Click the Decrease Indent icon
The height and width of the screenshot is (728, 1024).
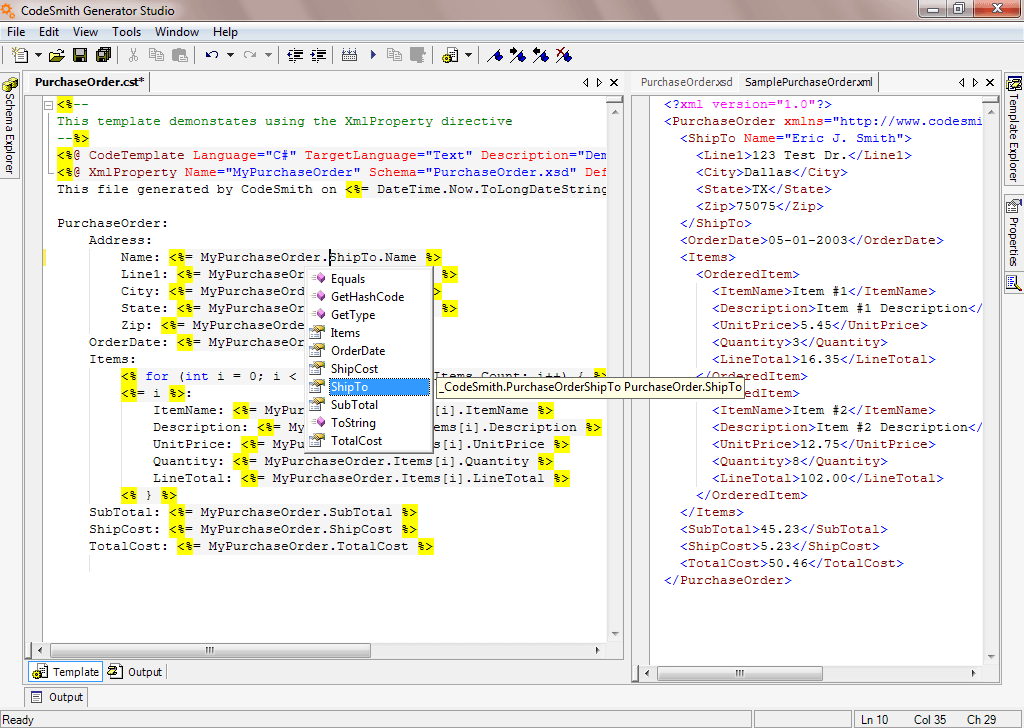pos(295,55)
